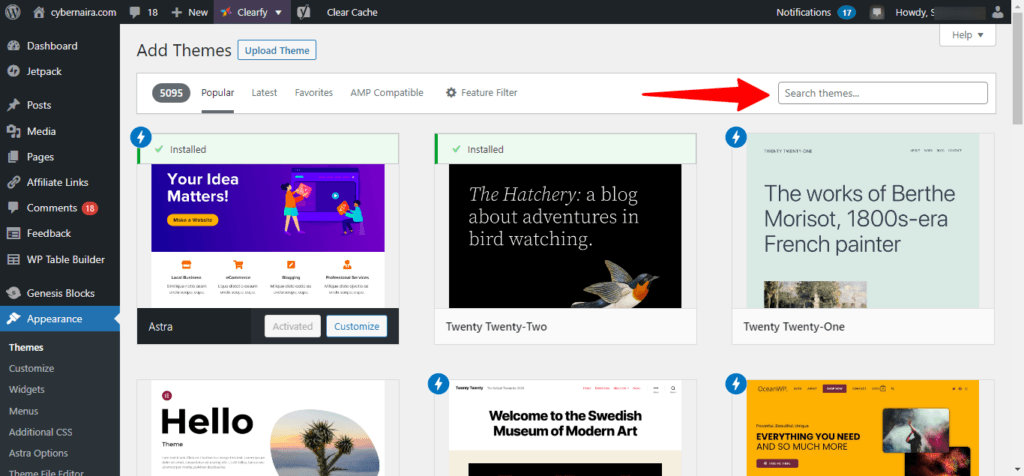The width and height of the screenshot is (1024, 476).
Task: Click the Appearance paintbrush icon
Action: point(13,319)
